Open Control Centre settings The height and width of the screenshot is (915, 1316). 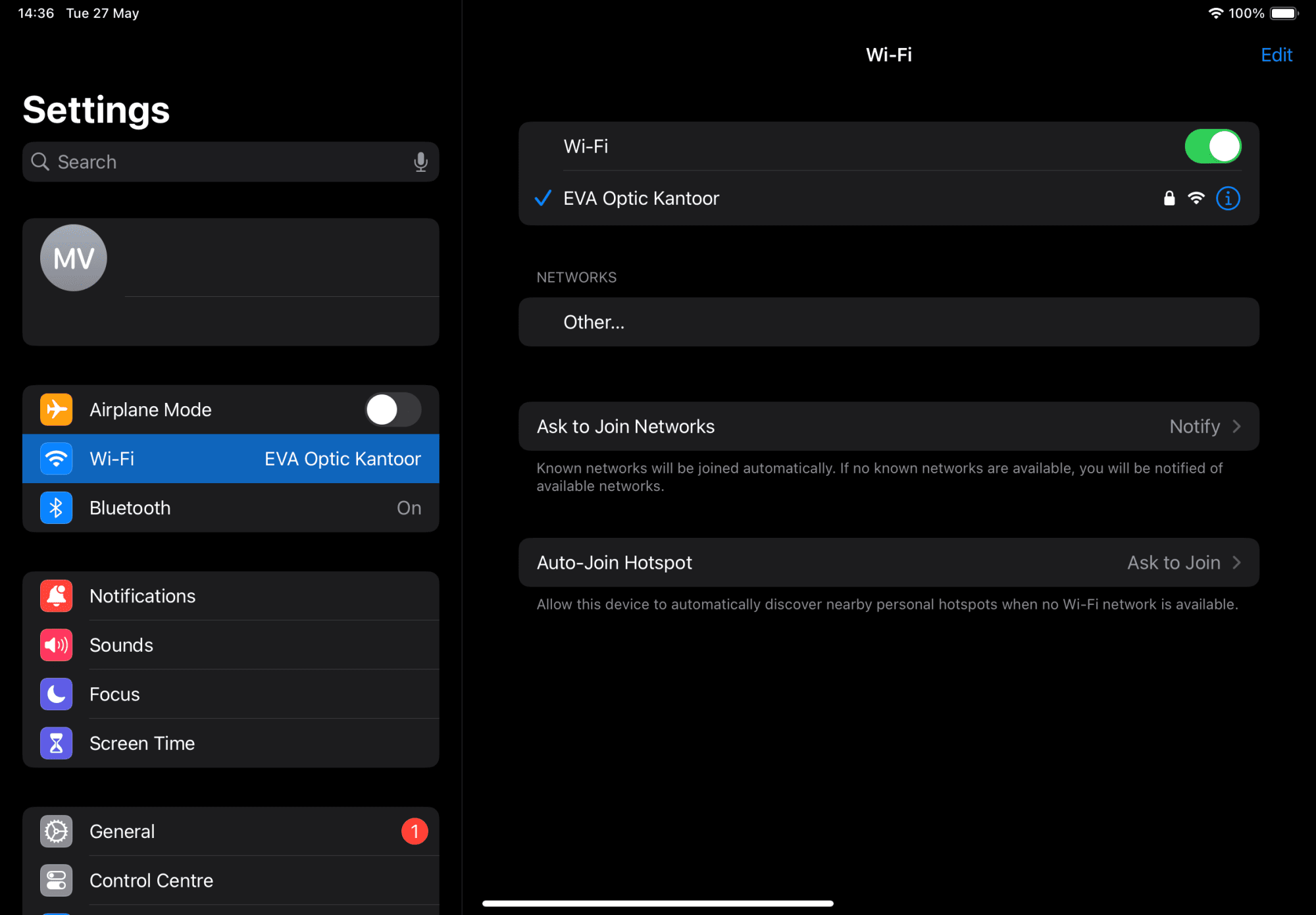(x=151, y=880)
